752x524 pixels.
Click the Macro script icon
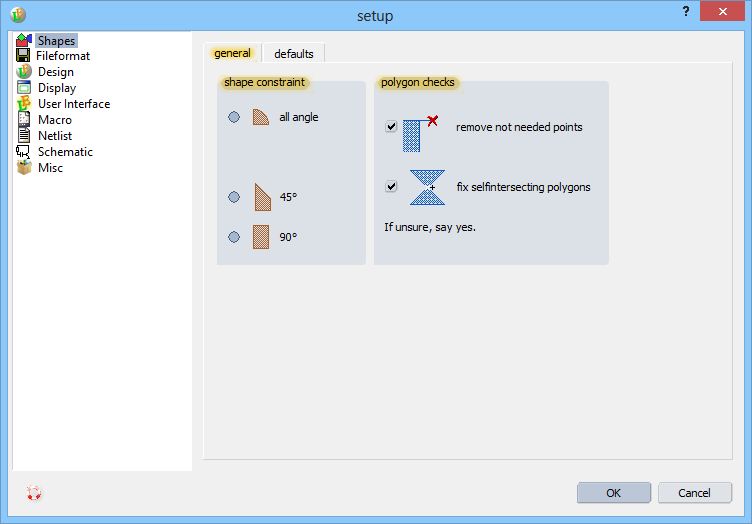[24, 119]
